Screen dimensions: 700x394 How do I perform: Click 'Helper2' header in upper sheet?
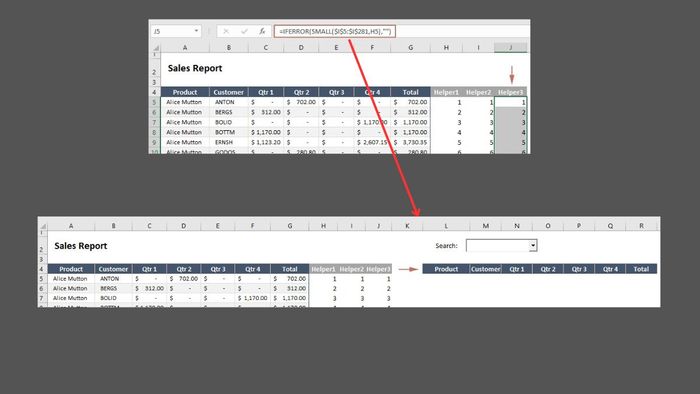(479, 92)
